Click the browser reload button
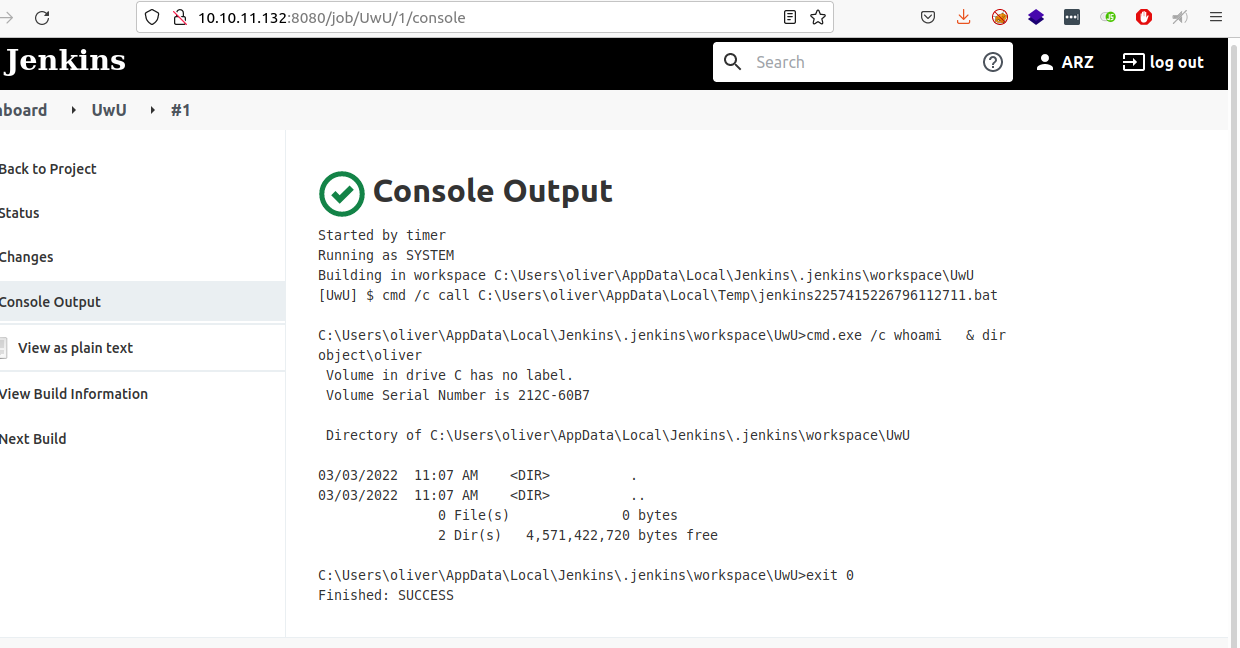 42,17
